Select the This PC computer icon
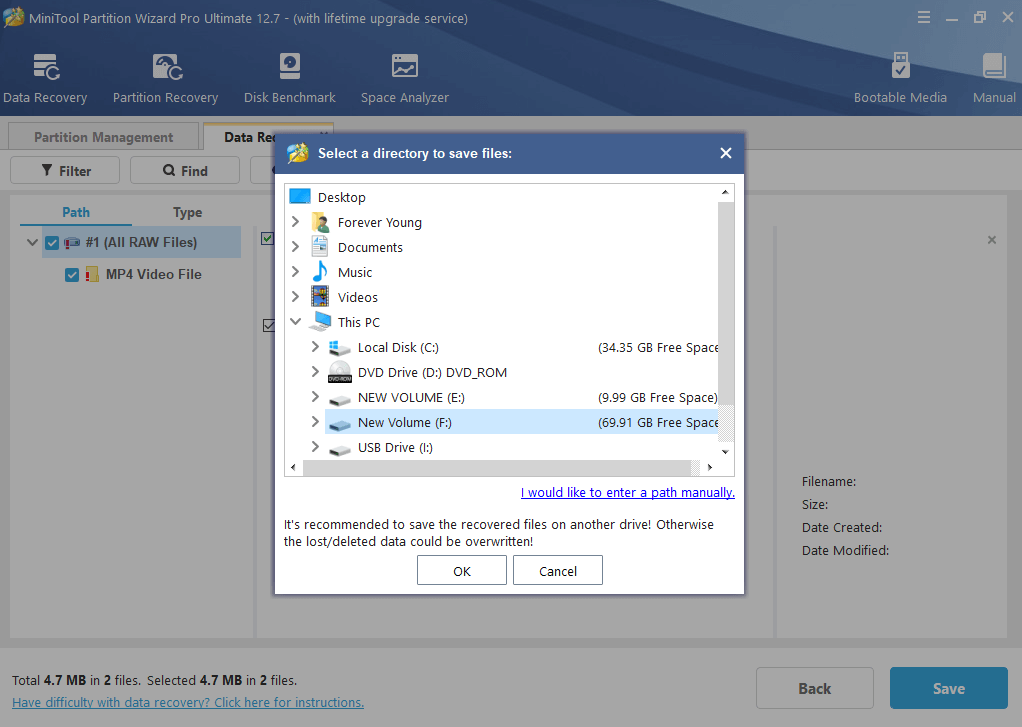This screenshot has height=727, width=1022. 320,321
